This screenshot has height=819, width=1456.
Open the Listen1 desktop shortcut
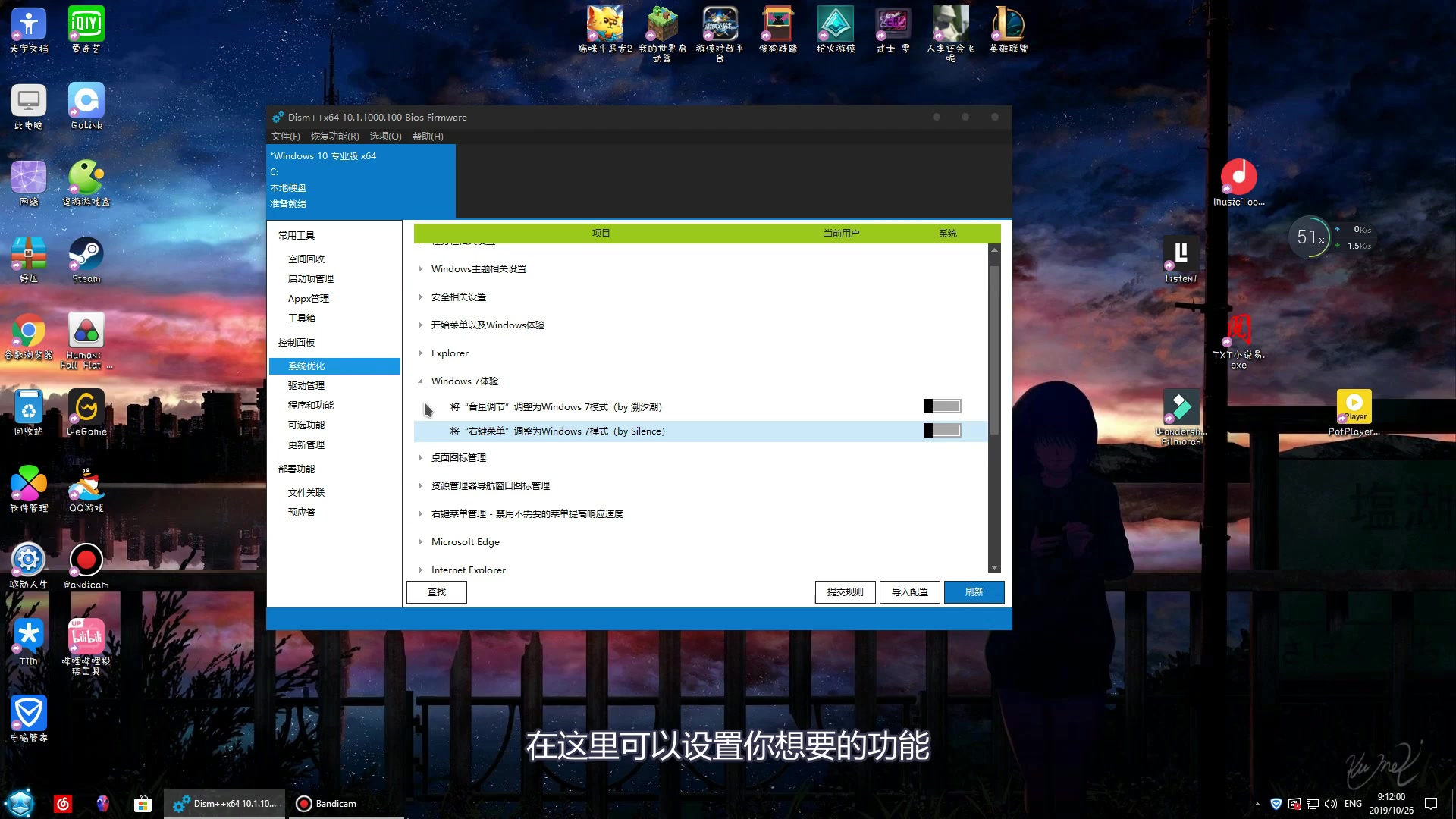coord(1181,260)
